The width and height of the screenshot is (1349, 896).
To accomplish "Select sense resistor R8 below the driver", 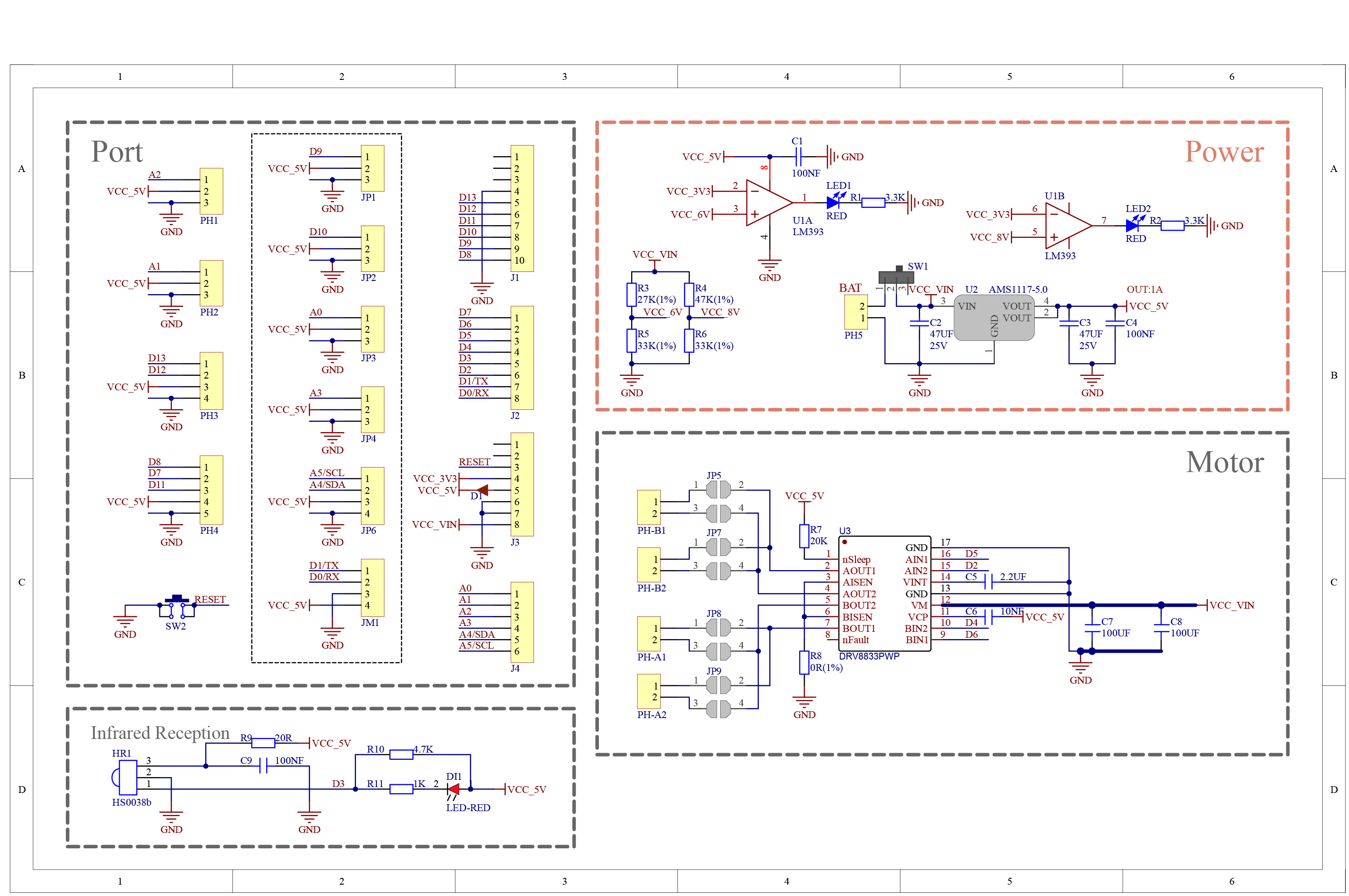I will pos(804,662).
